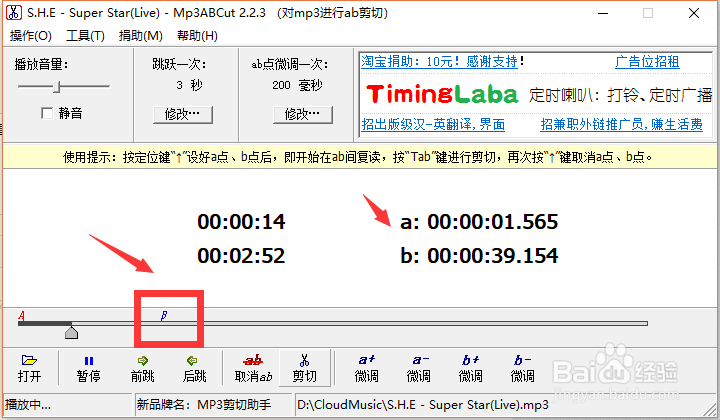Pause playback with 暂停 button

click(89, 368)
